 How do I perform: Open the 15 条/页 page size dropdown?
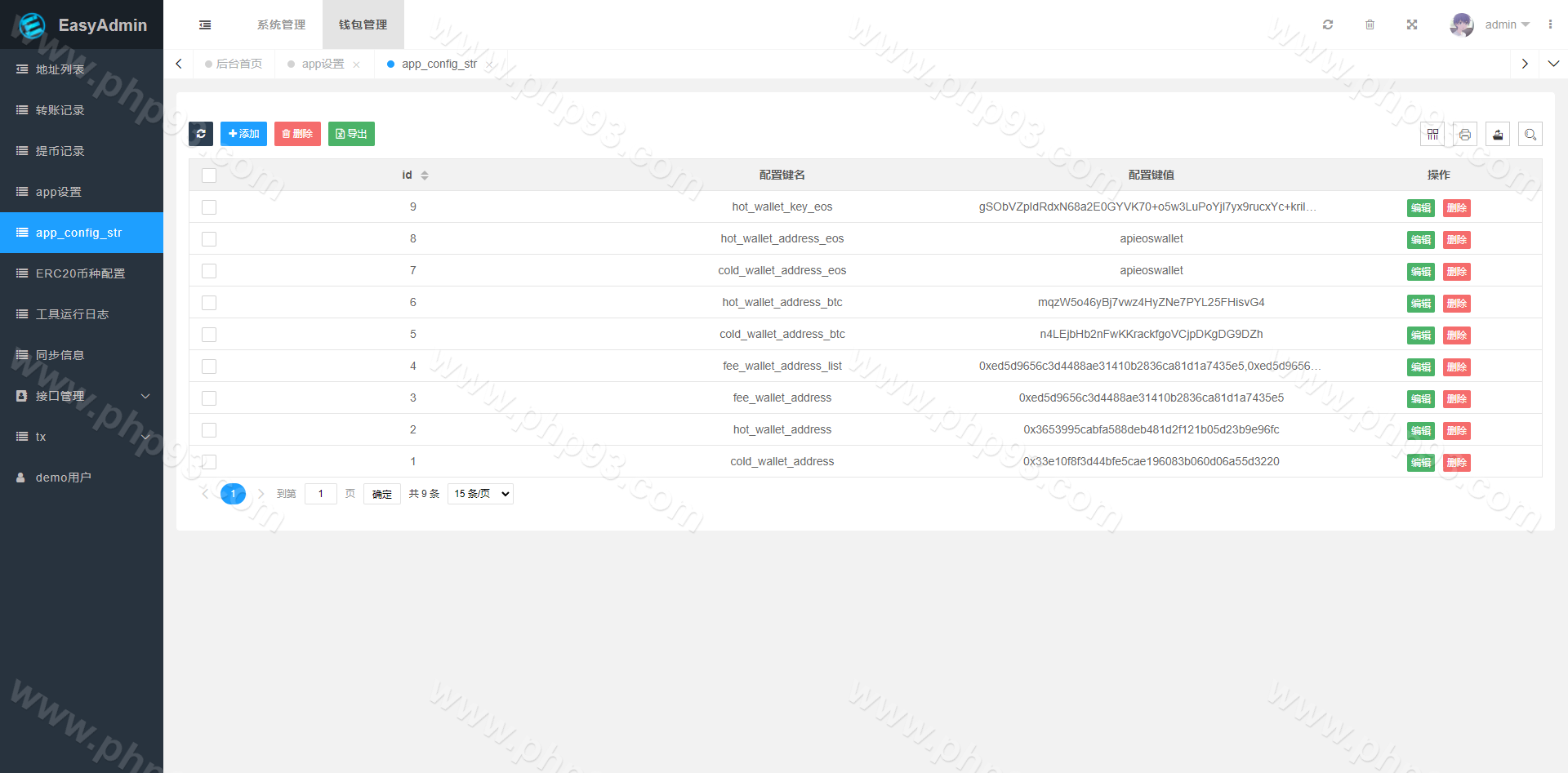(480, 494)
